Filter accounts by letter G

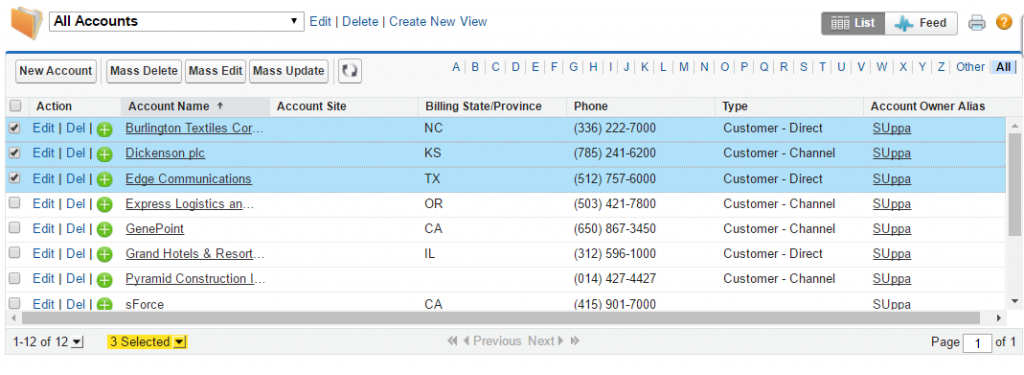click(573, 67)
